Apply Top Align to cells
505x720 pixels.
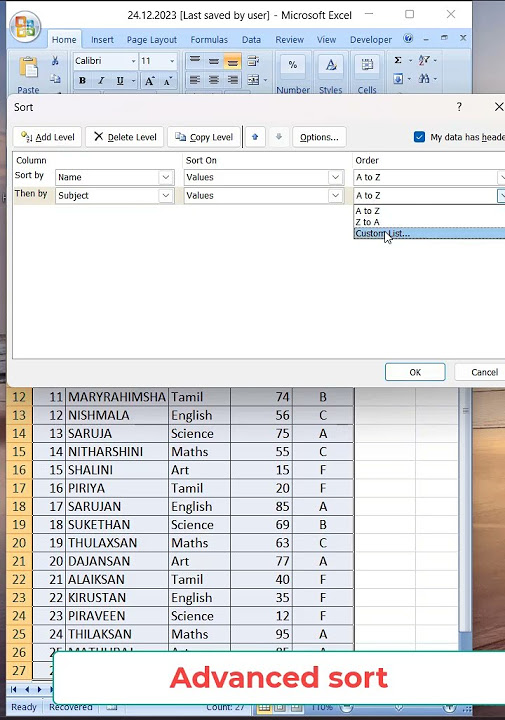coord(195,61)
